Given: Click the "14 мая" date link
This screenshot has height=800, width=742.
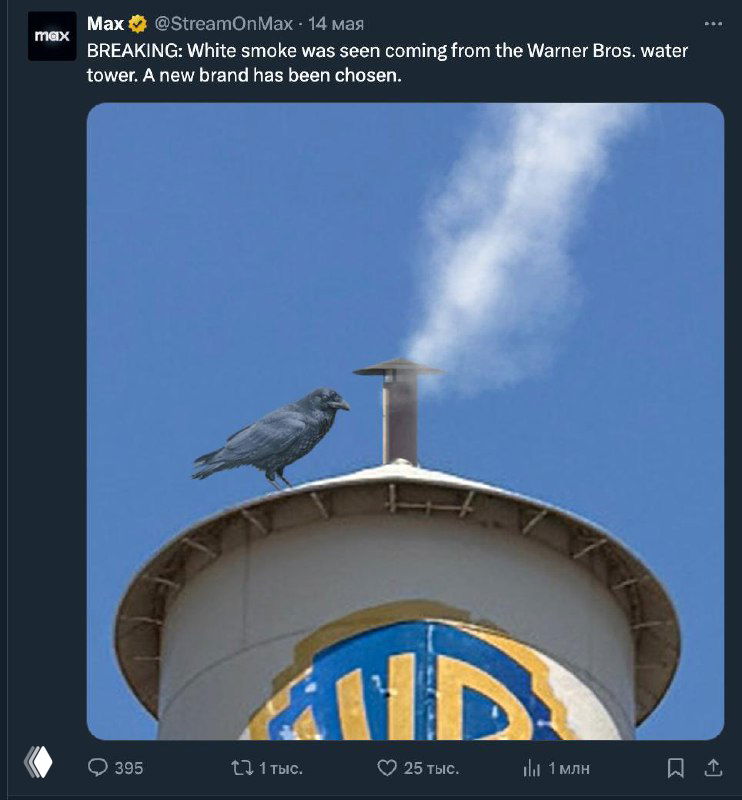Looking at the screenshot, I should 336,23.
